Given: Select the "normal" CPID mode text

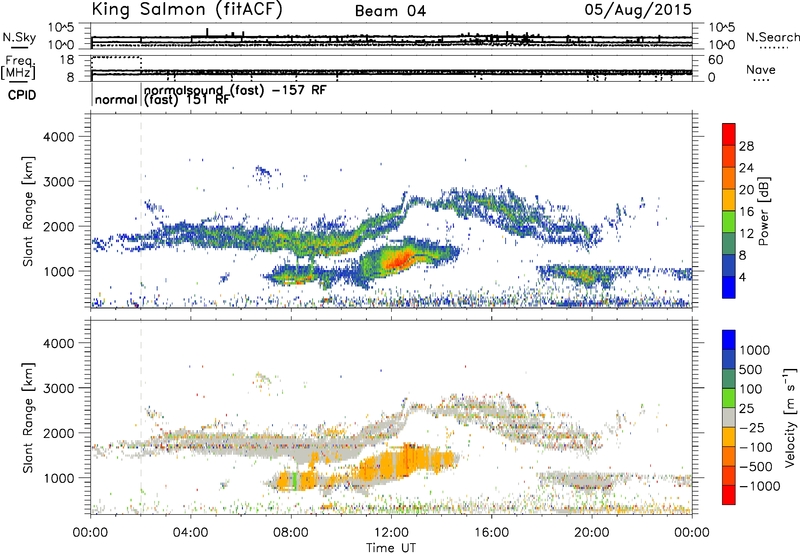Looking at the screenshot, I should coord(116,99).
